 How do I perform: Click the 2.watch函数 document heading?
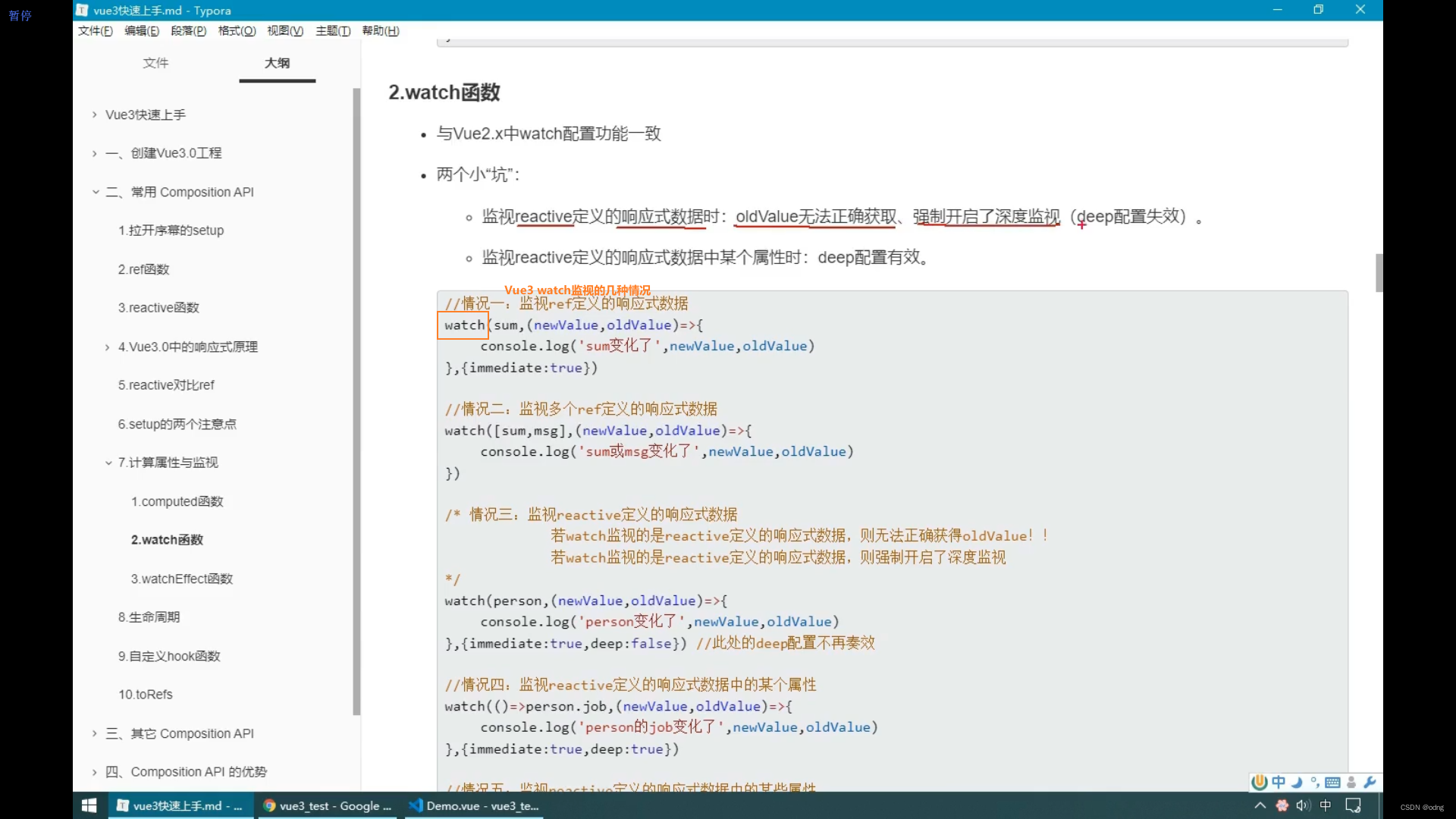[x=444, y=93]
